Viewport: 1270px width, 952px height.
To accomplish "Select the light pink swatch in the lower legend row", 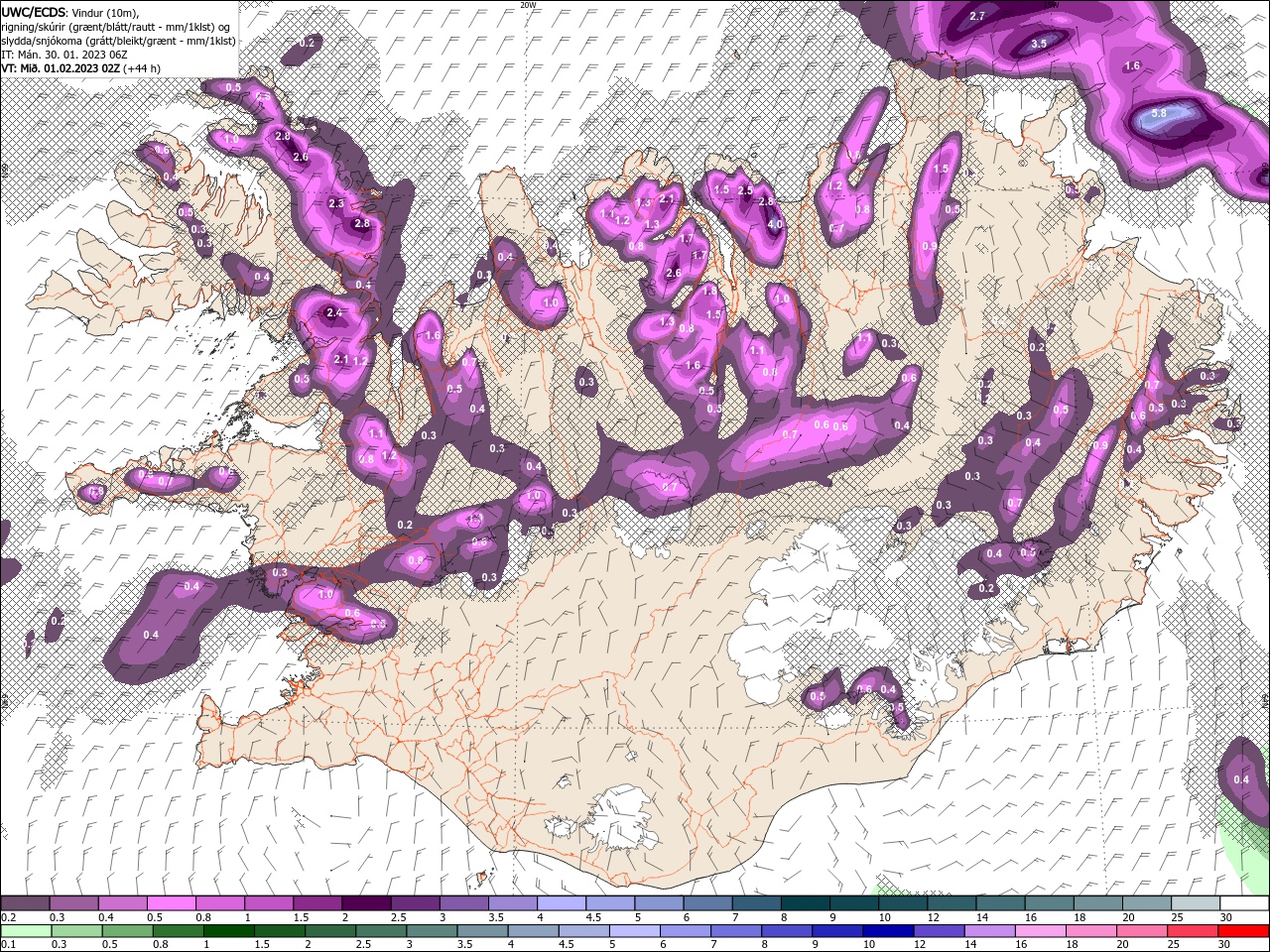I will pyautogui.click(x=1042, y=932).
